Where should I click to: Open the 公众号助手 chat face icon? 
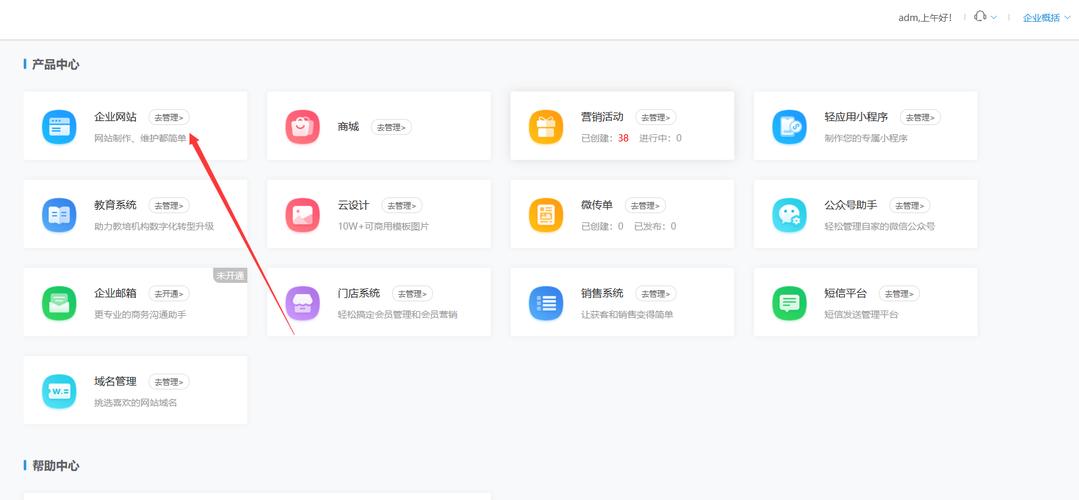[x=789, y=215]
